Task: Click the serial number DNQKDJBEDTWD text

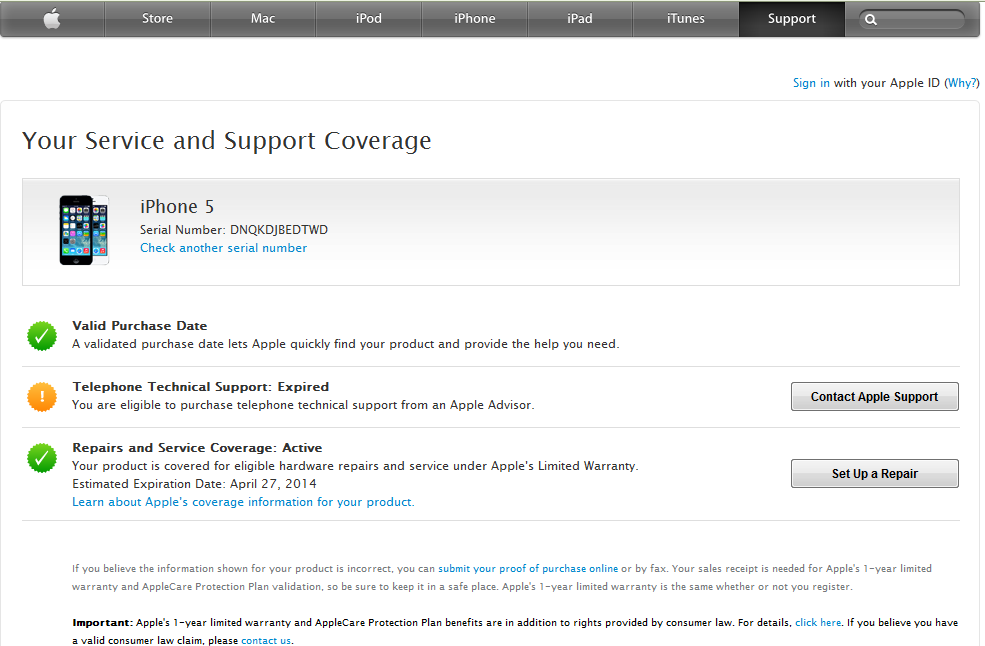Action: point(279,230)
